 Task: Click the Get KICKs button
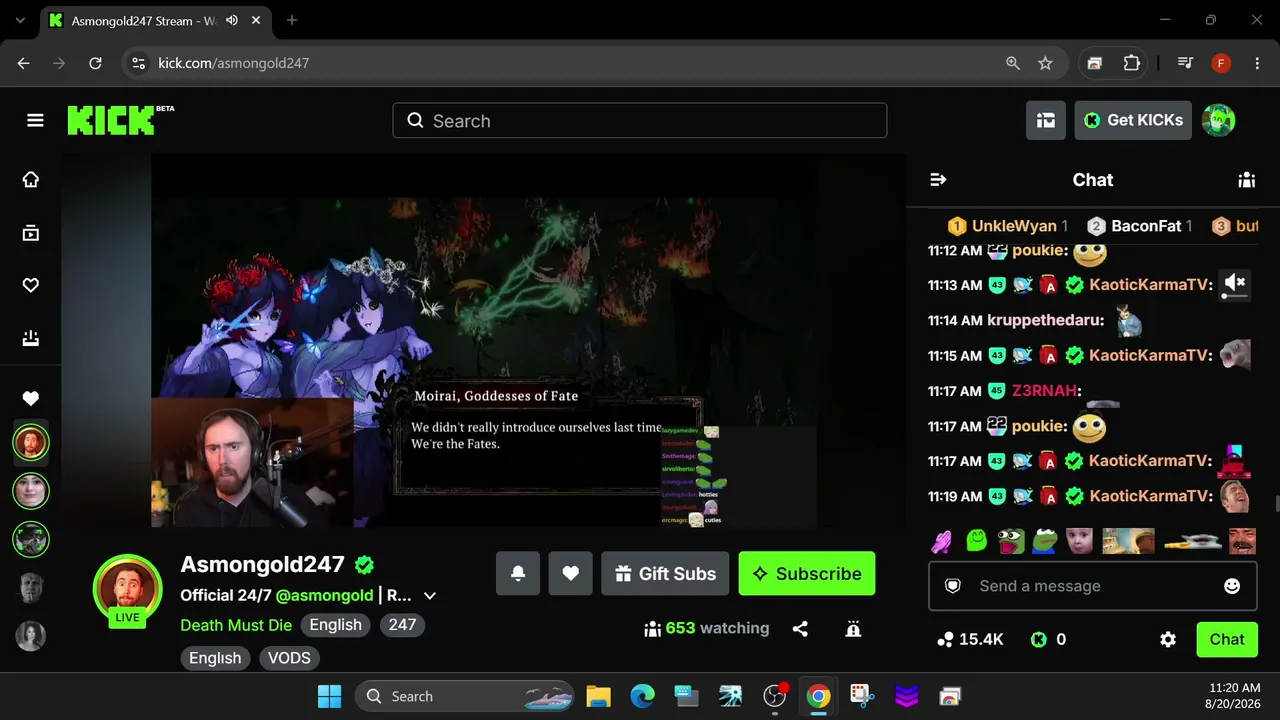[1133, 120]
